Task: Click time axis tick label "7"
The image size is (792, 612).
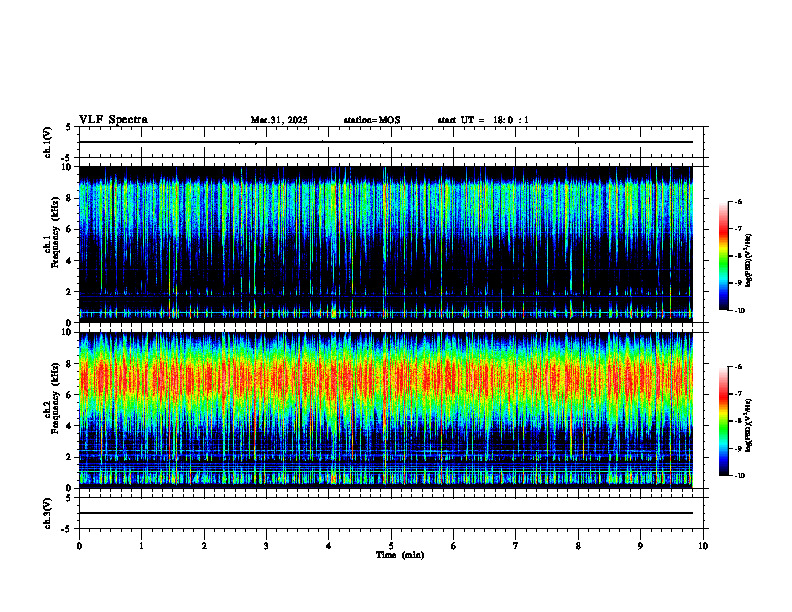Action: [x=516, y=546]
